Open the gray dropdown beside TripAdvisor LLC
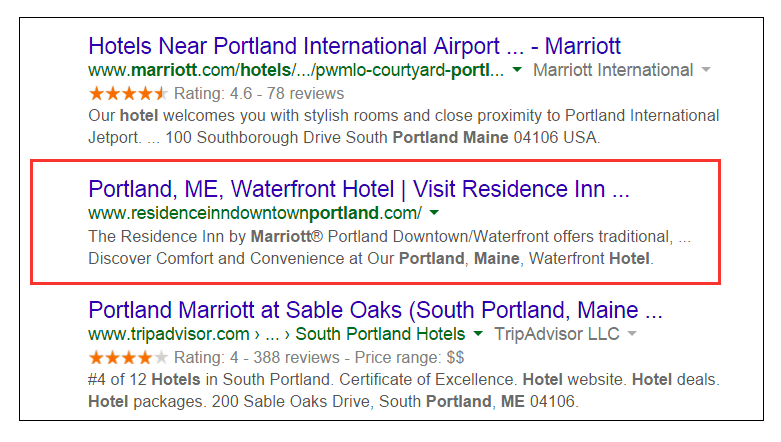Image resolution: width=781 pixels, height=442 pixels. (632, 333)
